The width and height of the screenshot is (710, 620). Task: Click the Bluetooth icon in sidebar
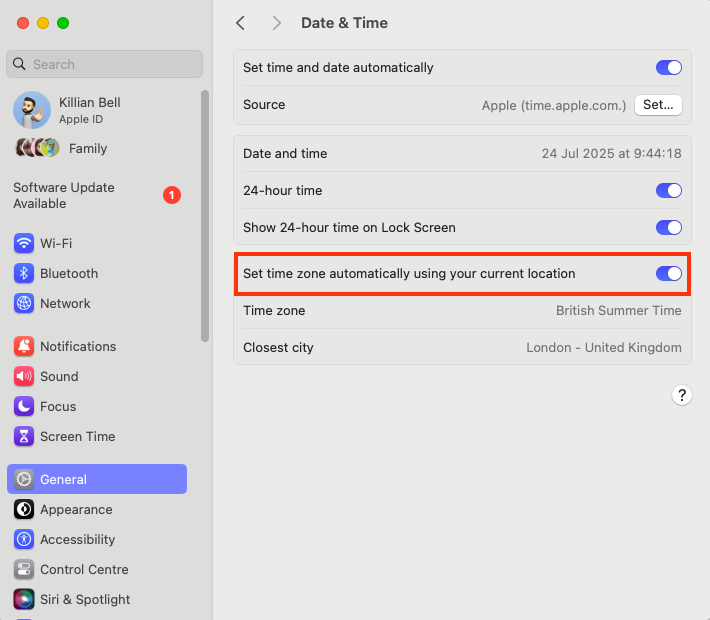click(x=24, y=274)
